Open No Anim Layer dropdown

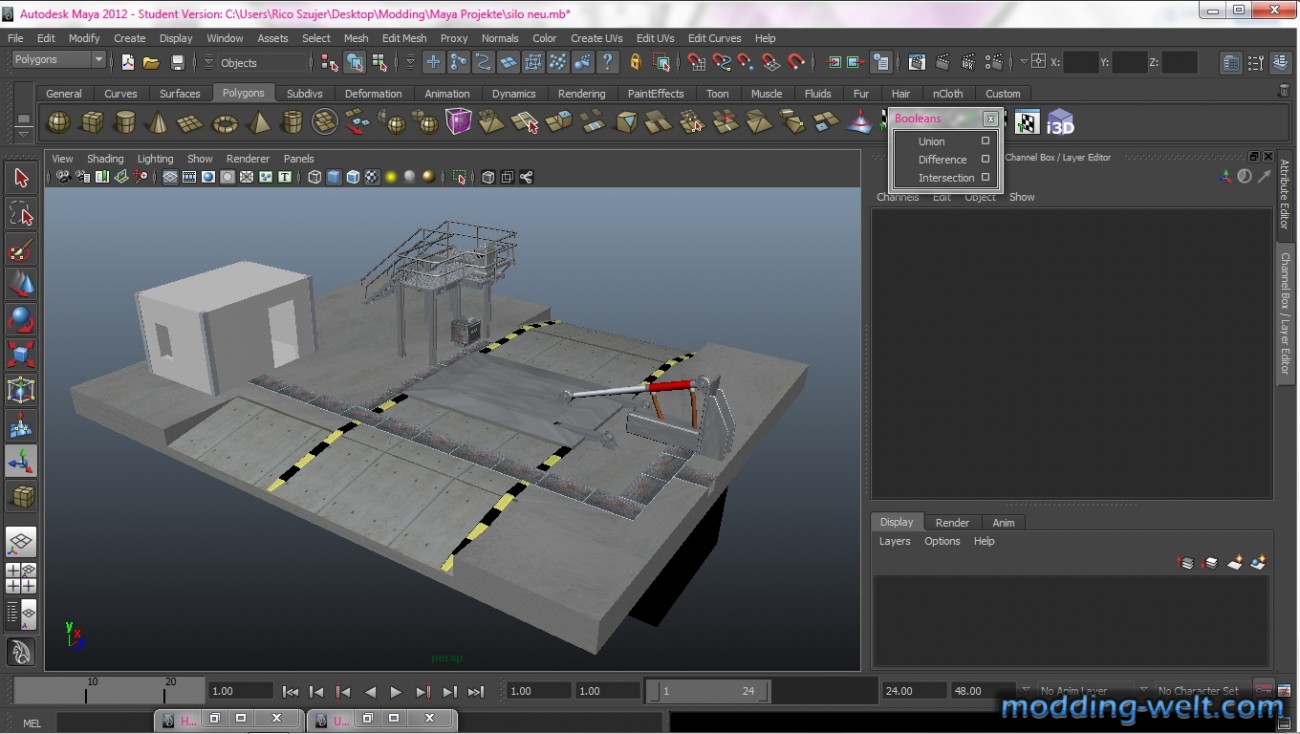1084,691
